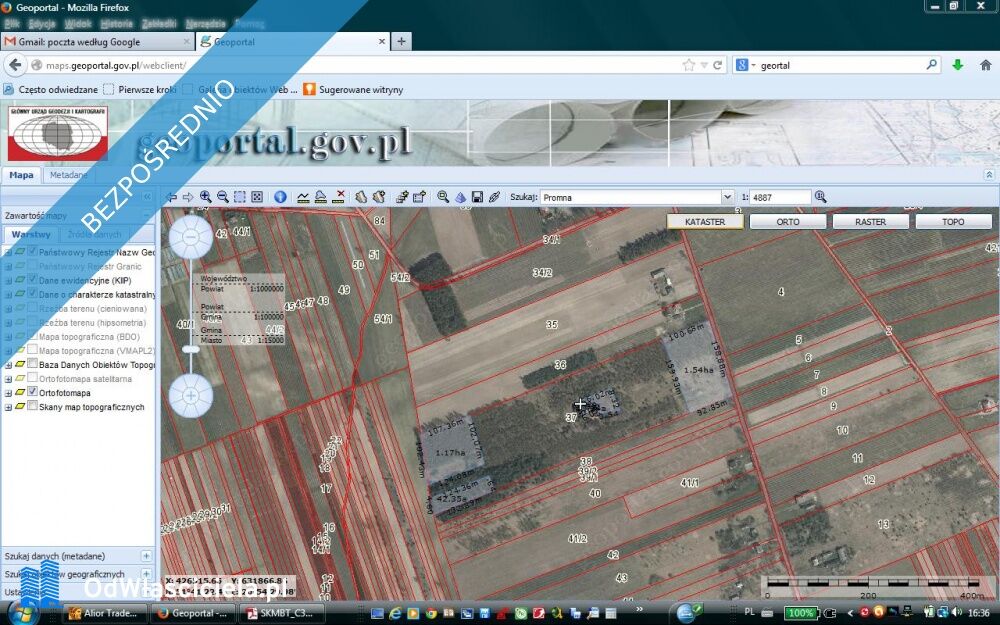Toggle Rzeźba terenu (hipsometria) checkbox
The width and height of the screenshot is (1000, 625).
pos(33,322)
